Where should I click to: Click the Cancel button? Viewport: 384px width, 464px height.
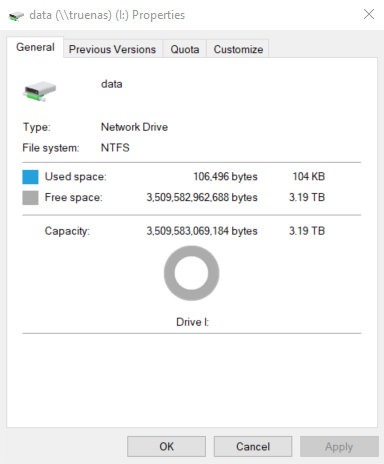tap(253, 446)
